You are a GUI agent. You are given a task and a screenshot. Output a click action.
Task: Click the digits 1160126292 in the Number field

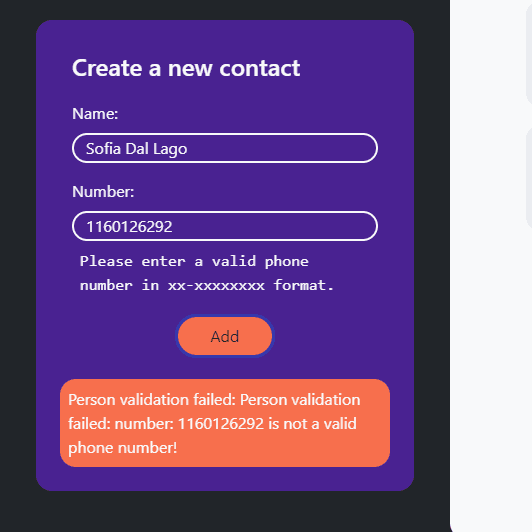click(129, 227)
